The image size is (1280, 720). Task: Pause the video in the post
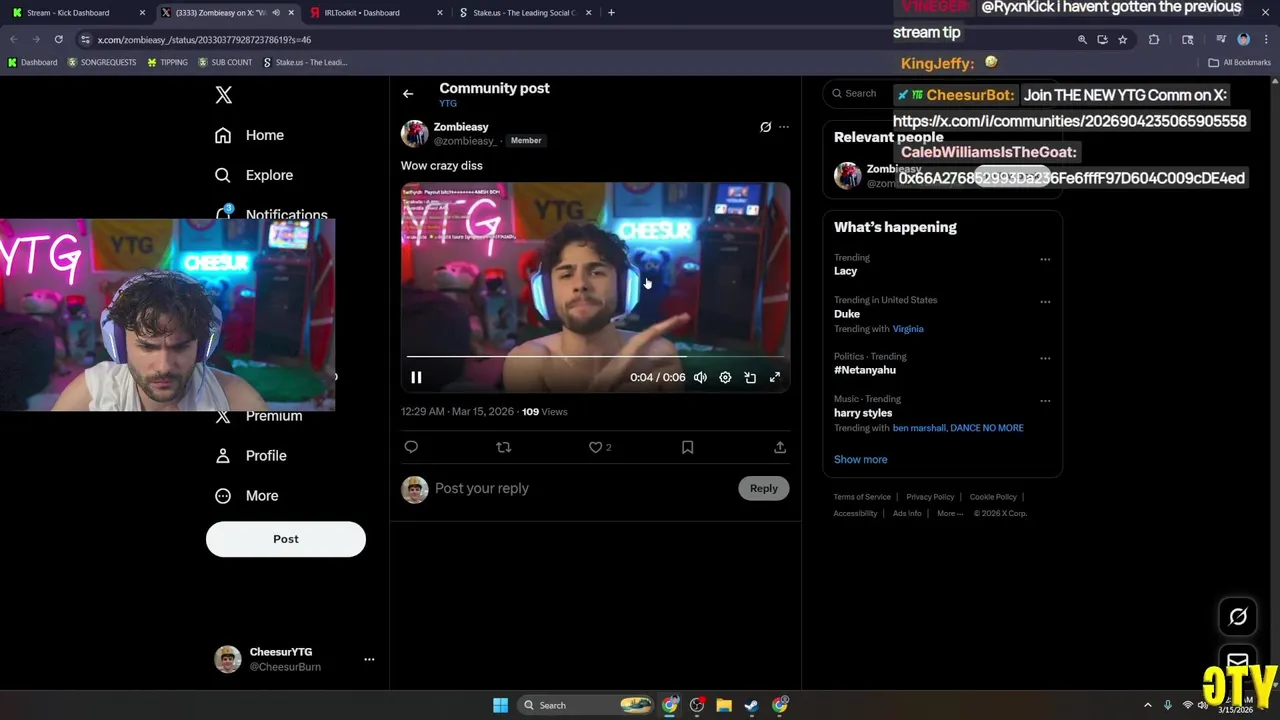(x=416, y=377)
